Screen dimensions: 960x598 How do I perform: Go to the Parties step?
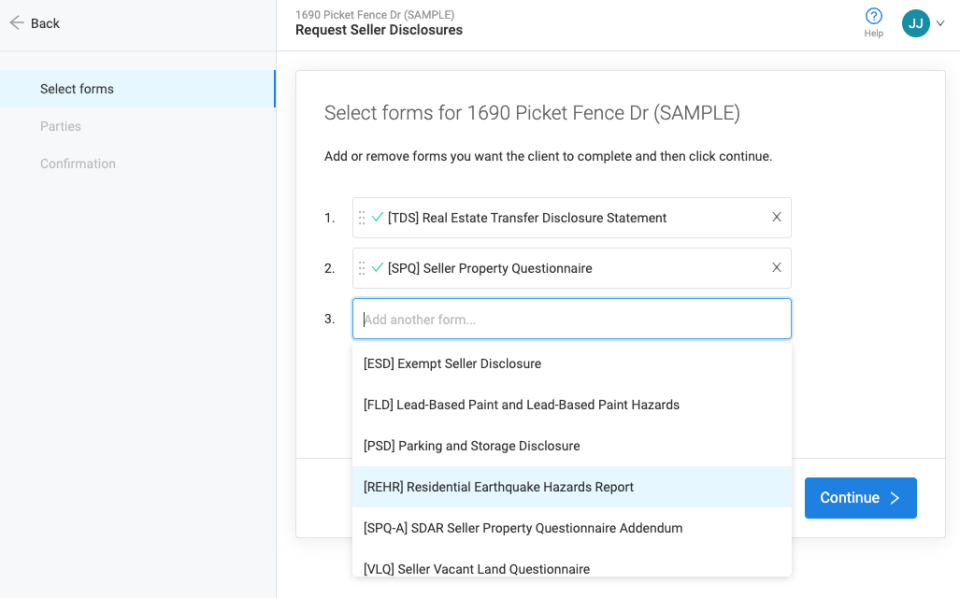[x=61, y=127]
